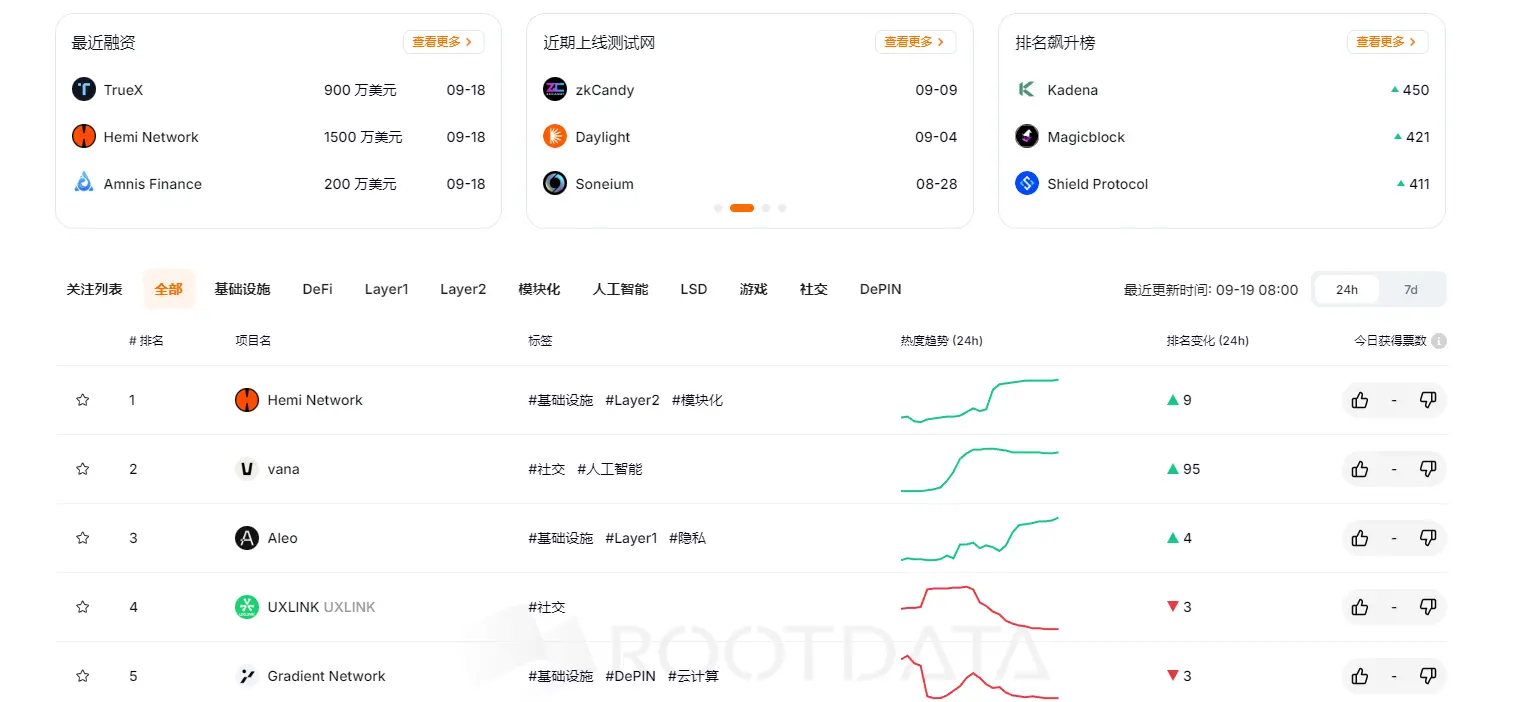This screenshot has height=702, width=1523.
Task: Open 查看更多 in 排名飙升榜 panel
Action: coord(1387,42)
